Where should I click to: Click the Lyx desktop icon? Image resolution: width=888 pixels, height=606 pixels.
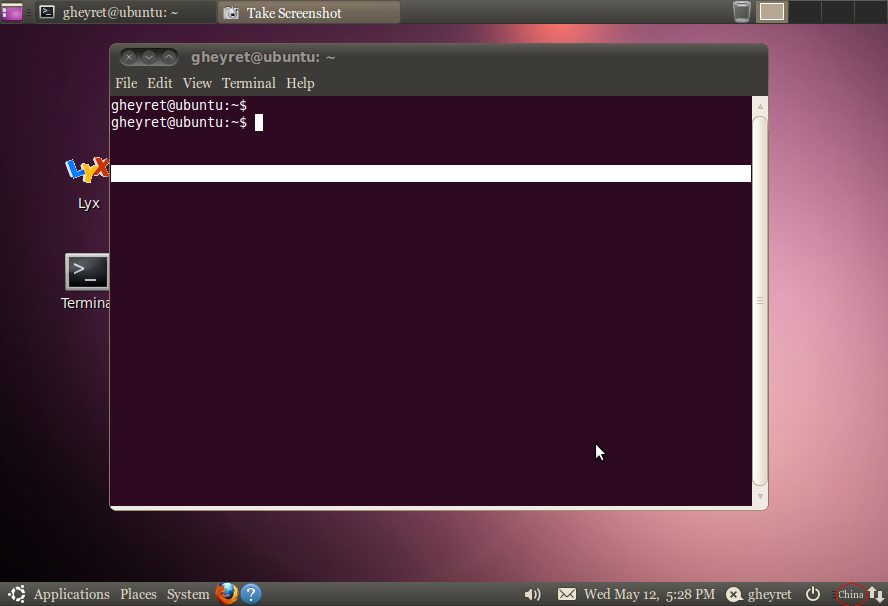87,169
